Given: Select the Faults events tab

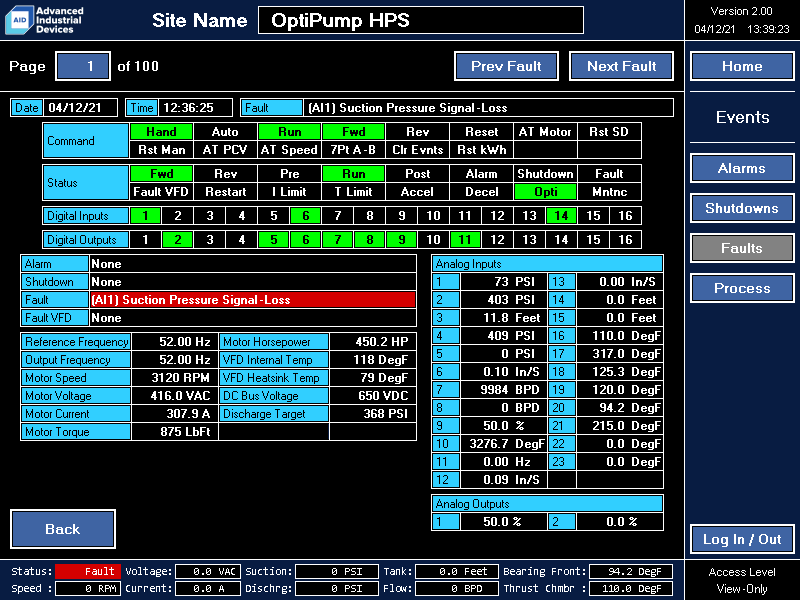Looking at the screenshot, I should coord(742,248).
